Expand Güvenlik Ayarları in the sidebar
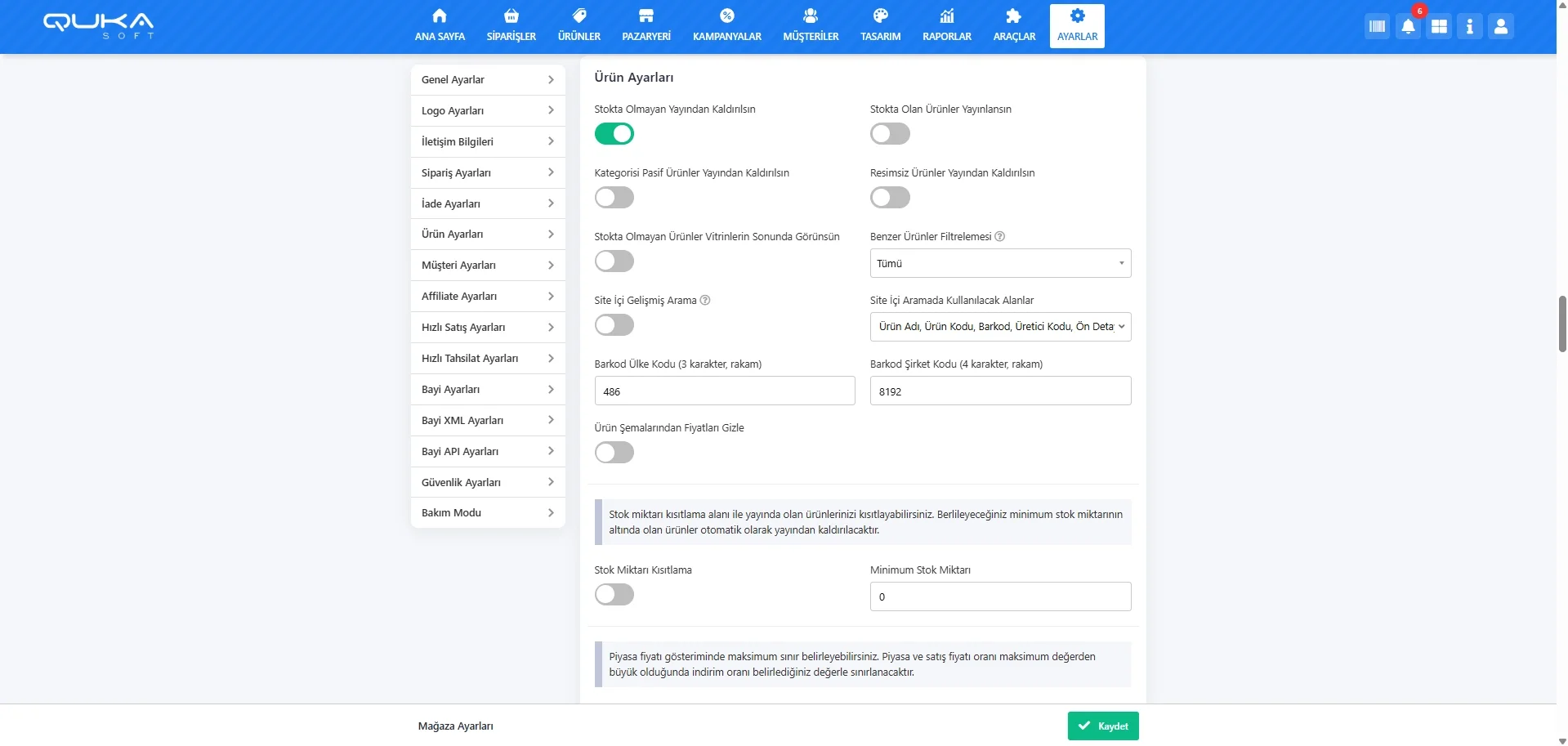 488,483
